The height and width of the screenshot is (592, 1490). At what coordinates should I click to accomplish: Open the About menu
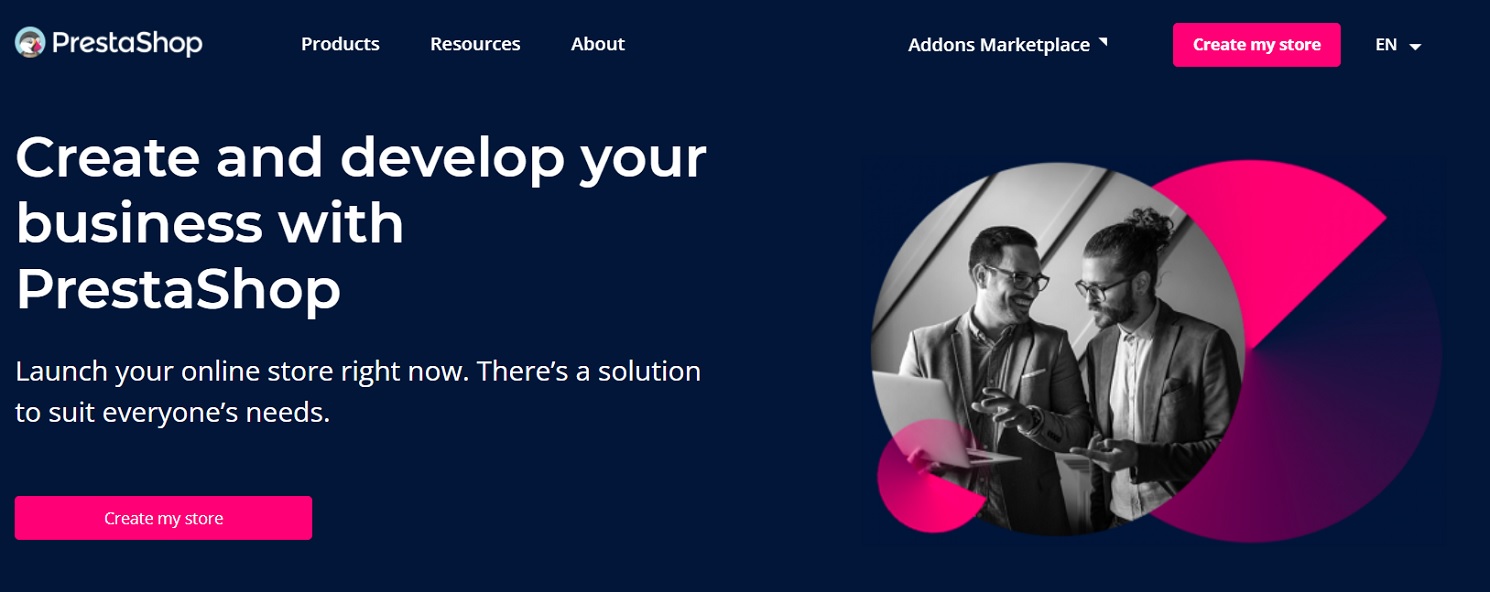[598, 44]
